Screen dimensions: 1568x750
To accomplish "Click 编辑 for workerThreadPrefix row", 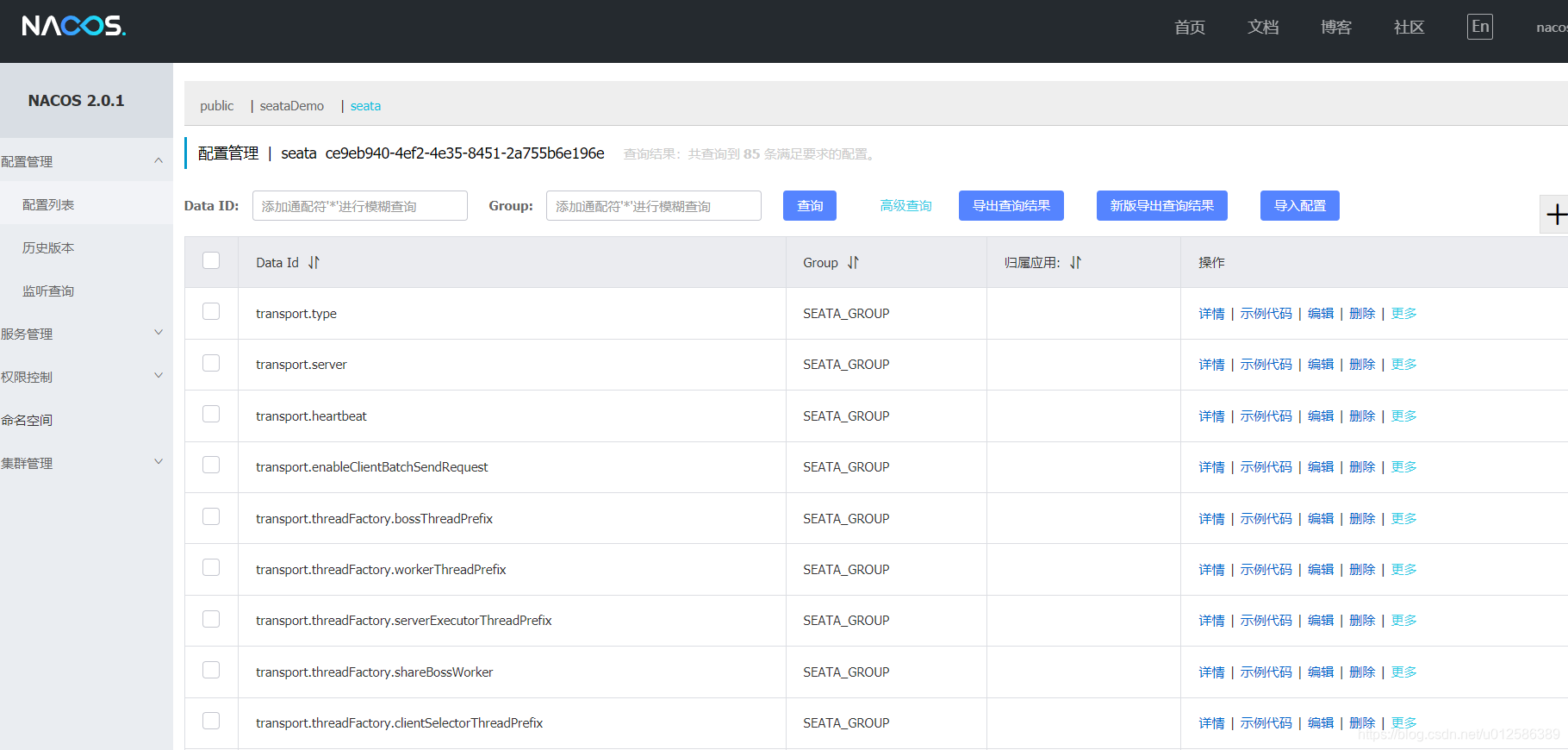I will pos(1321,570).
